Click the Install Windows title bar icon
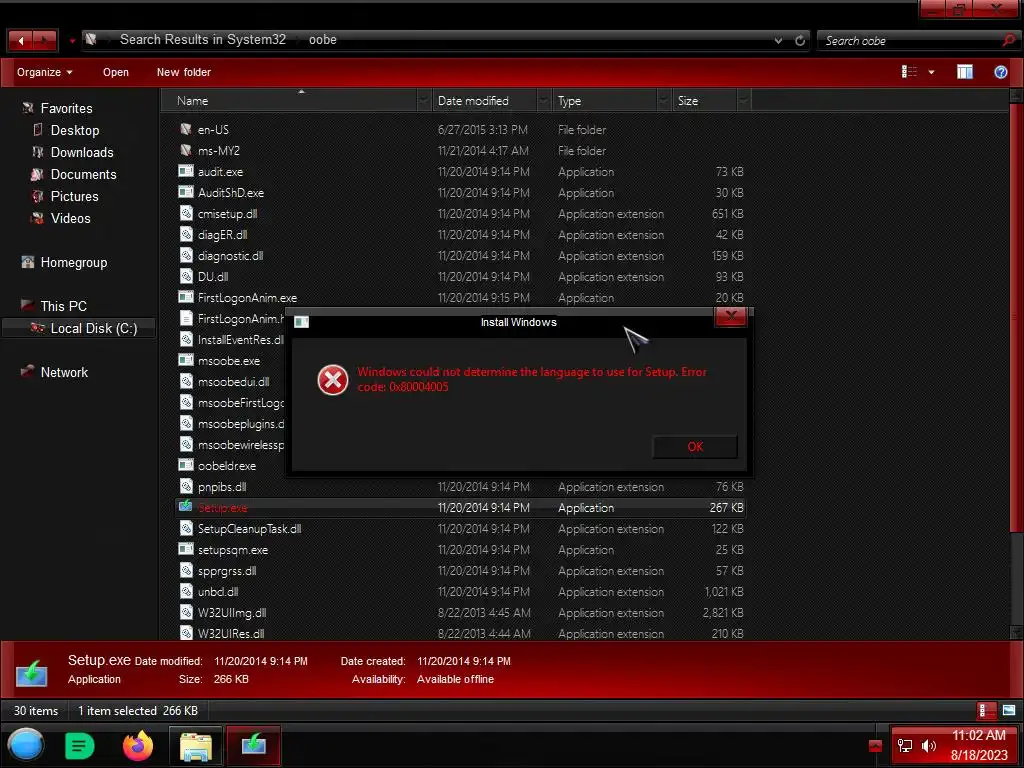The image size is (1024, 768). (x=301, y=322)
